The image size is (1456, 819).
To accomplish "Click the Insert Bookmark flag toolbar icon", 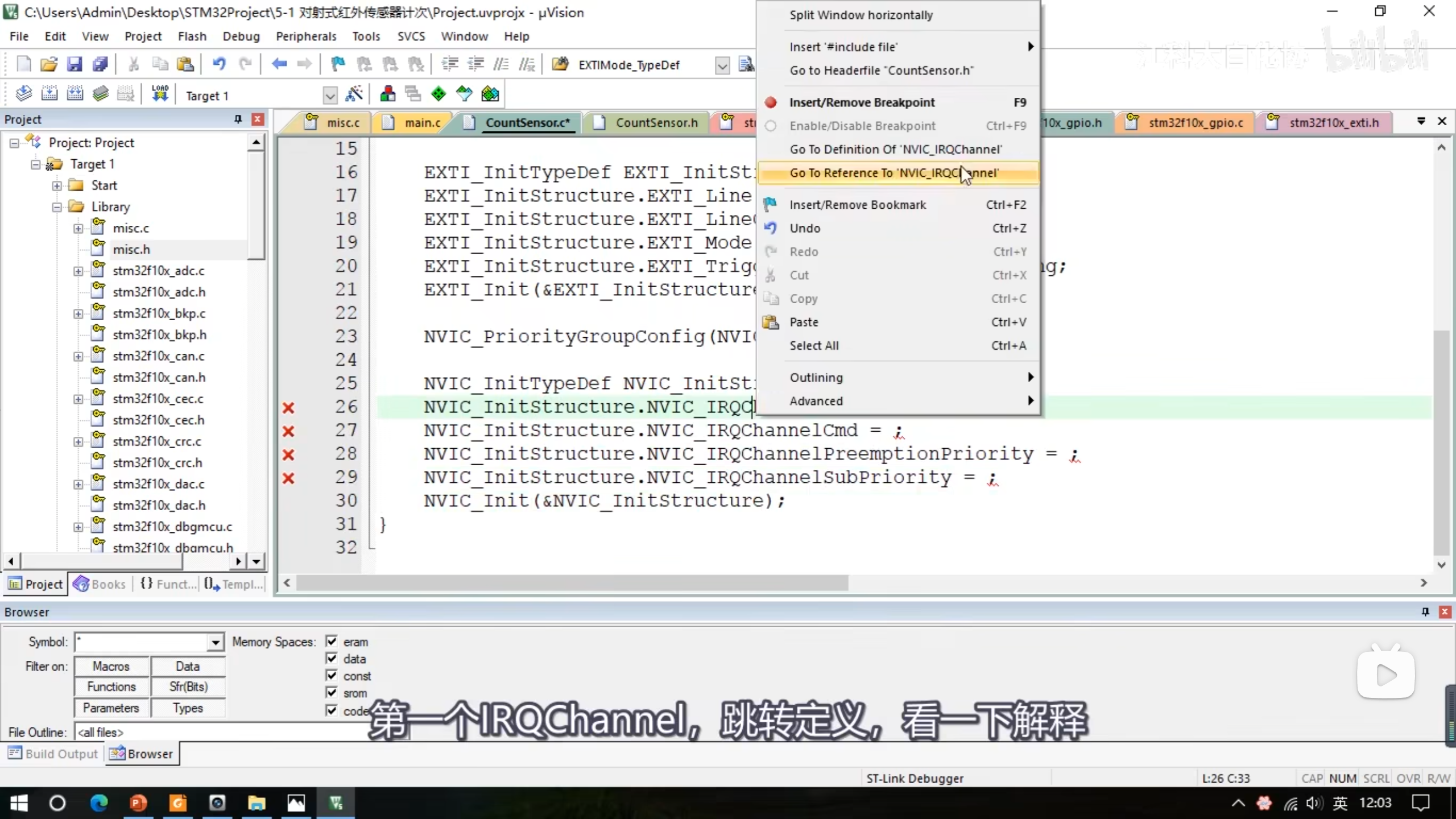I will point(338,64).
